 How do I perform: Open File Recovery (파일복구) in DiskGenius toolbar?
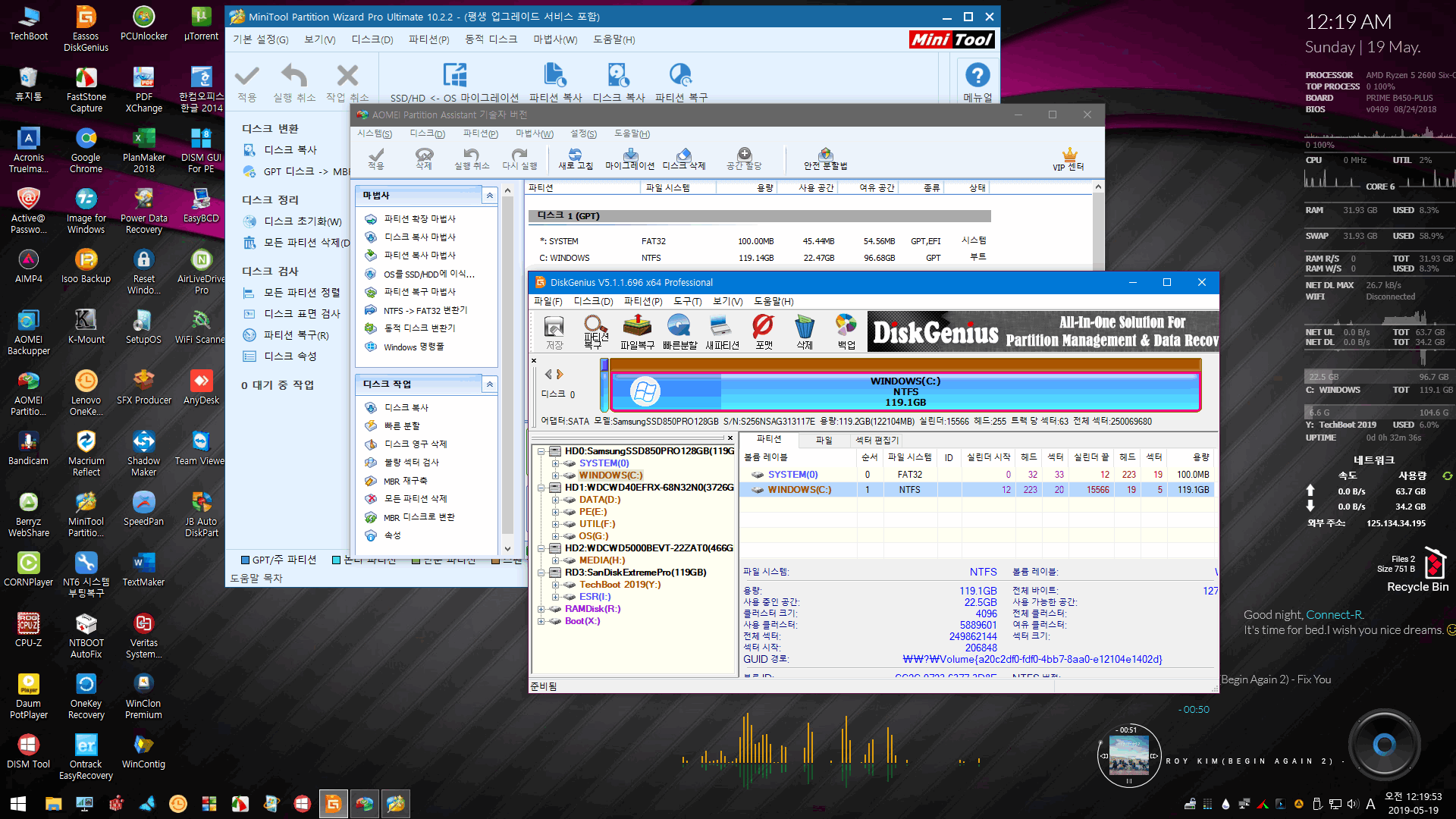tap(637, 332)
